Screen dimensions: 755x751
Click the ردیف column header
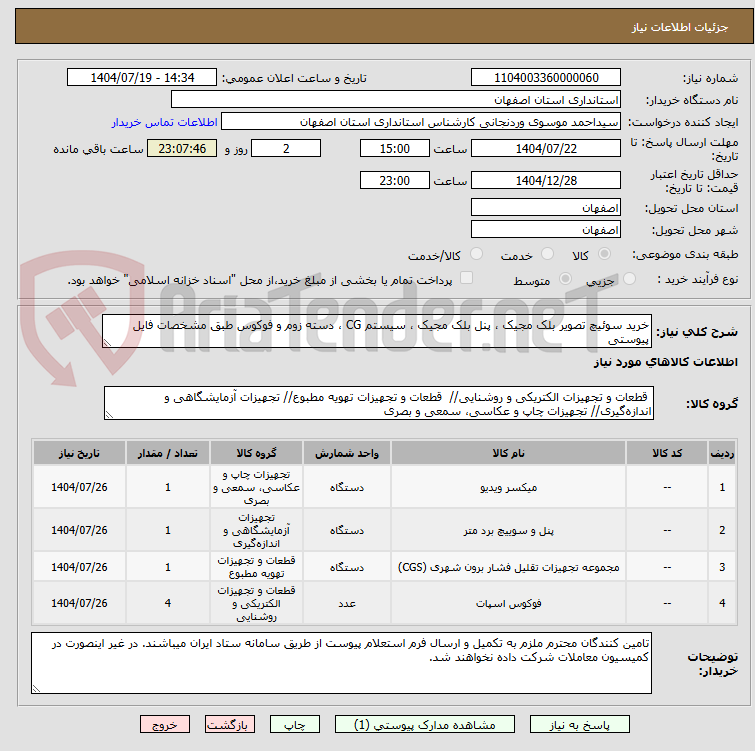click(722, 453)
